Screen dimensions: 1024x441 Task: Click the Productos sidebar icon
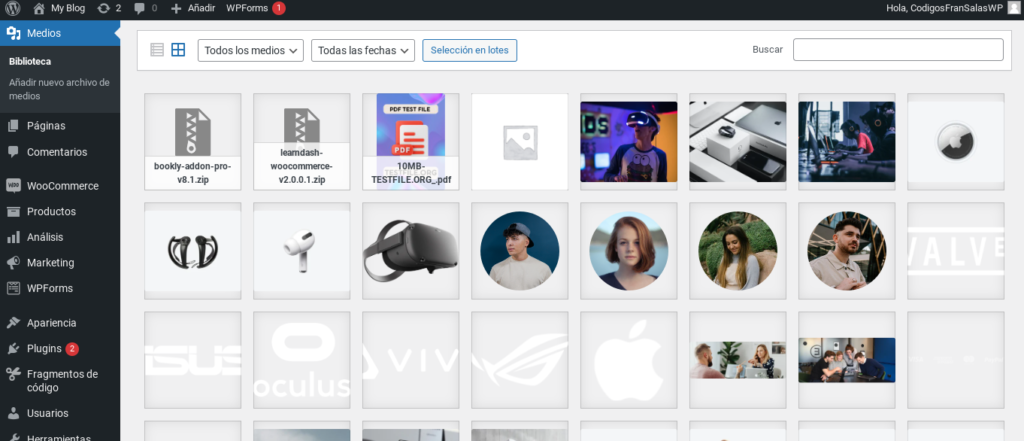(x=13, y=211)
